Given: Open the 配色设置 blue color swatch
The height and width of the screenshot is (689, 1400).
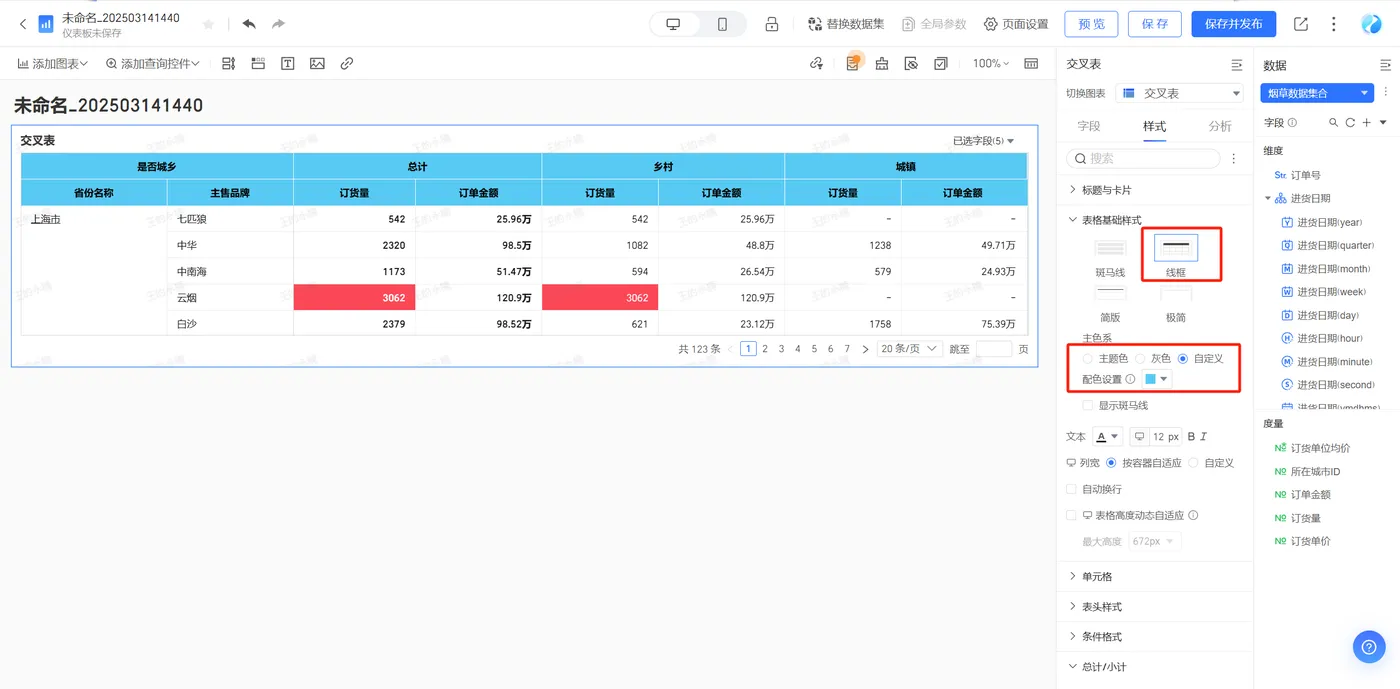Looking at the screenshot, I should point(1156,379).
